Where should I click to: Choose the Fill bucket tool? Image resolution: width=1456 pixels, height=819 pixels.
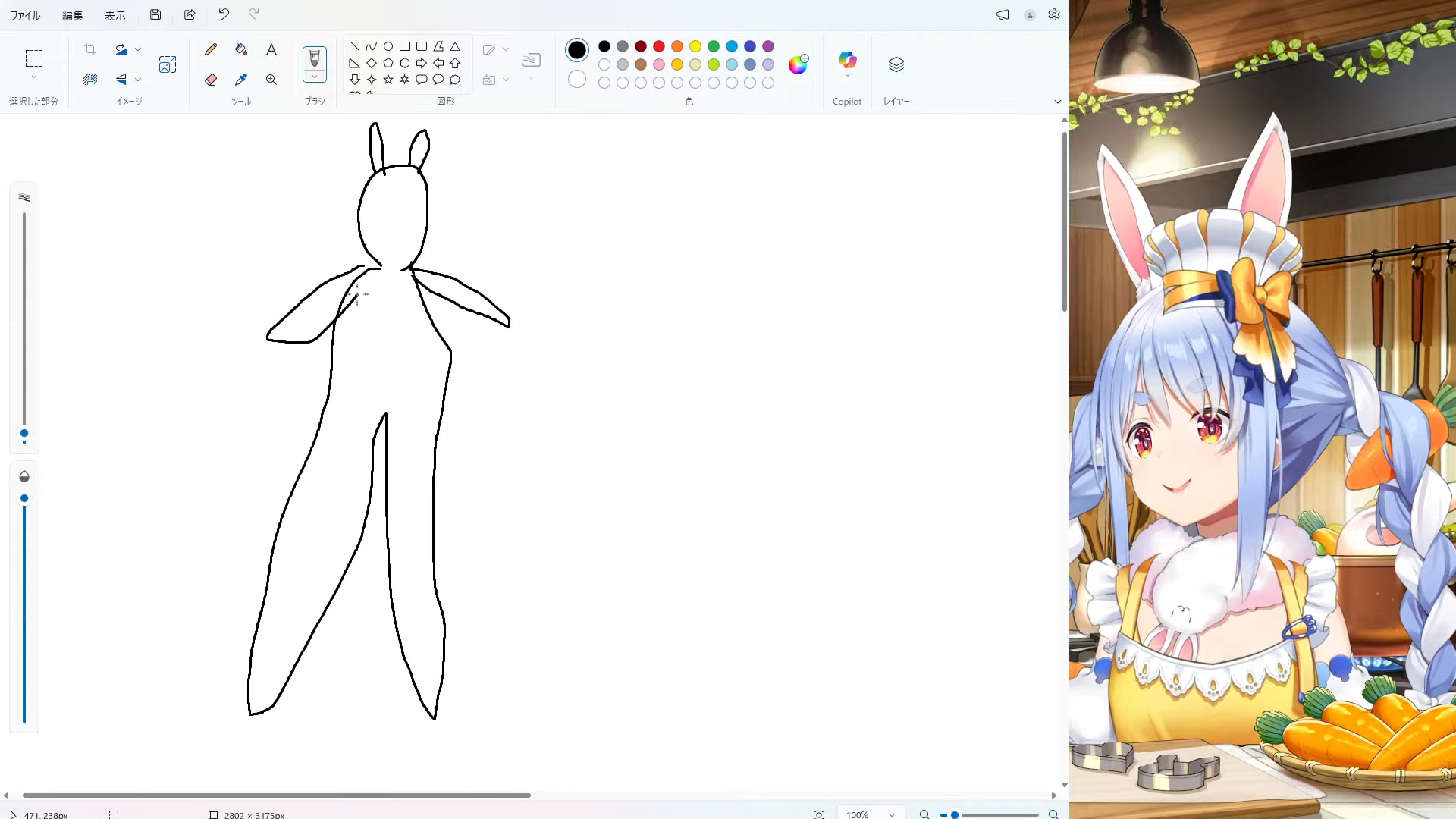(241, 49)
